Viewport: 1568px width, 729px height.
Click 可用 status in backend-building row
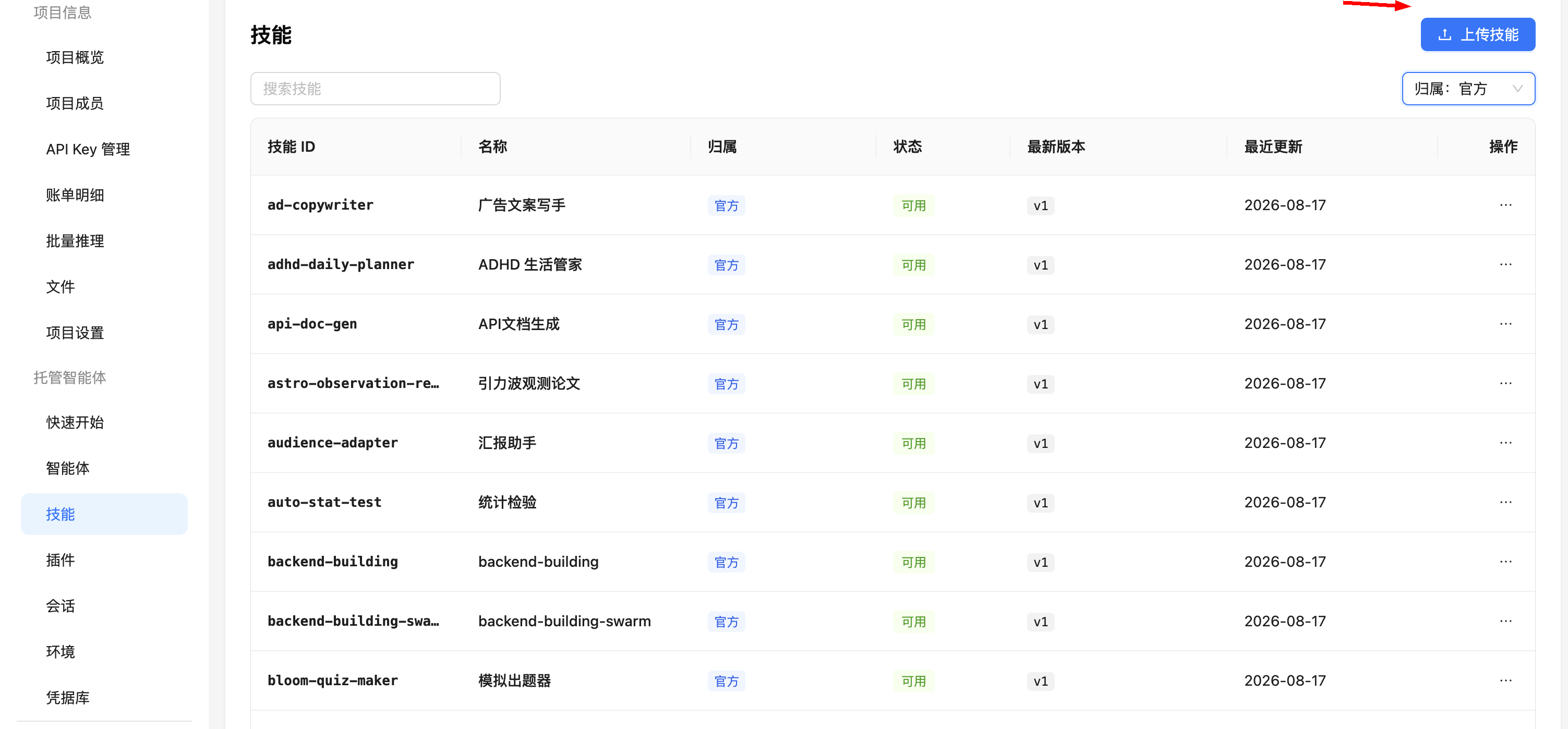pos(913,562)
